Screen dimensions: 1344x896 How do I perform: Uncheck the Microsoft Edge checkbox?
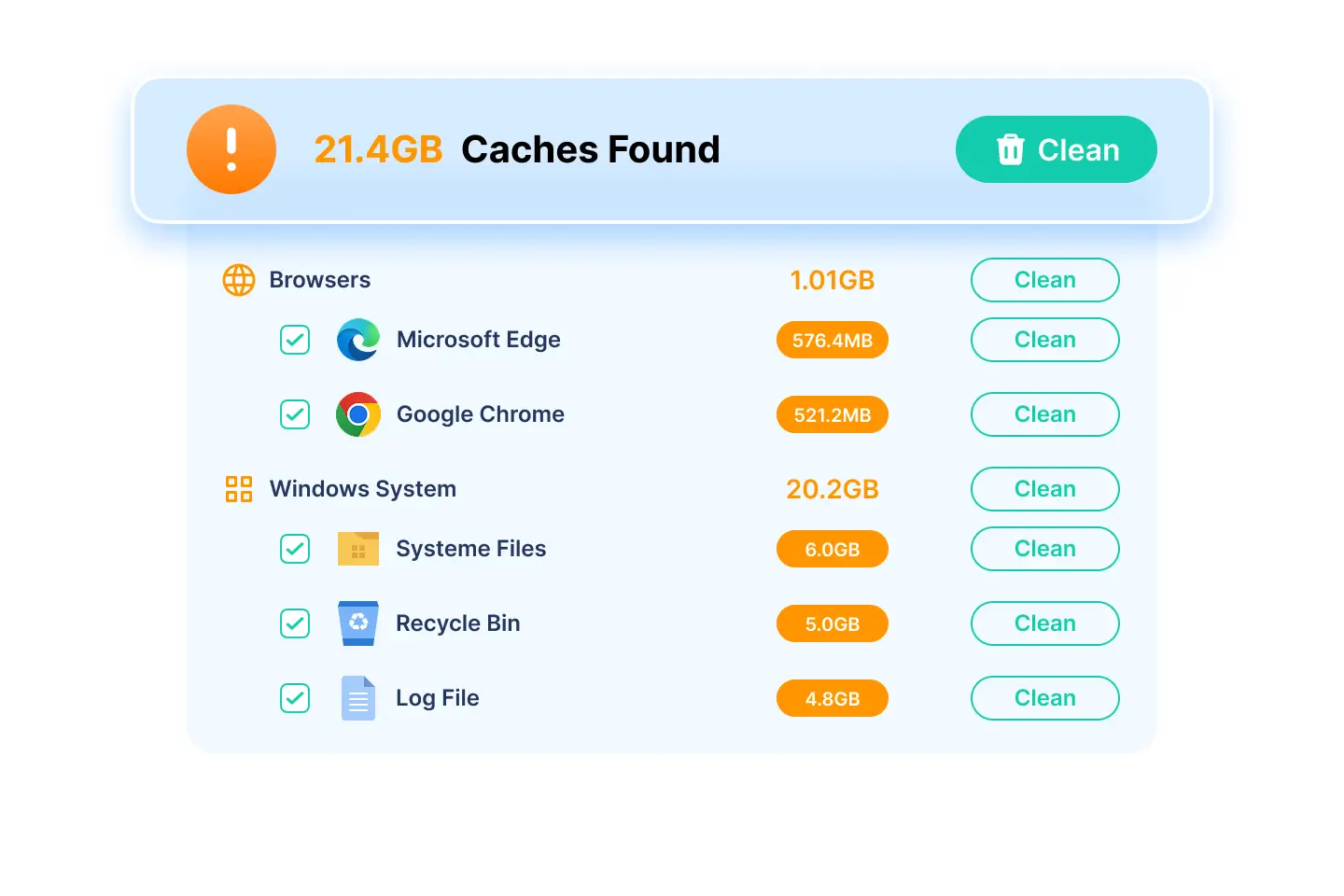click(295, 340)
